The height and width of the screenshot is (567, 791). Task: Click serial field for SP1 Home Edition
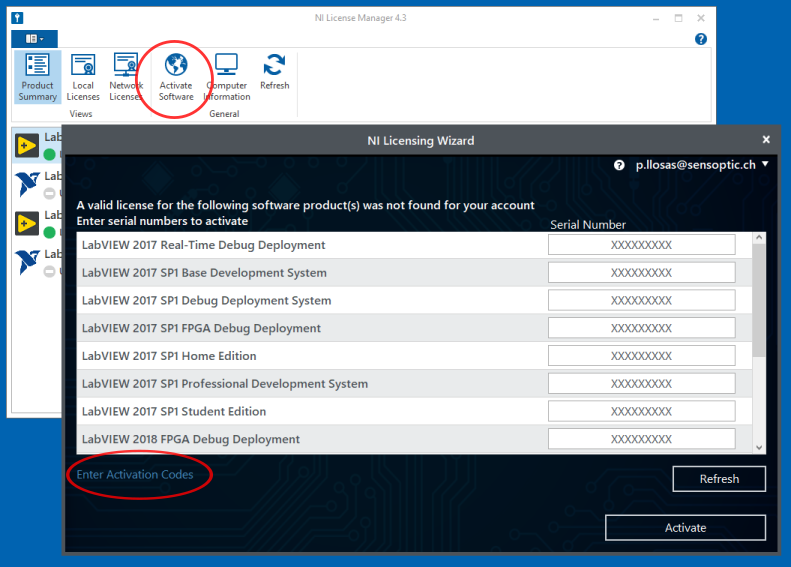pyautogui.click(x=641, y=356)
